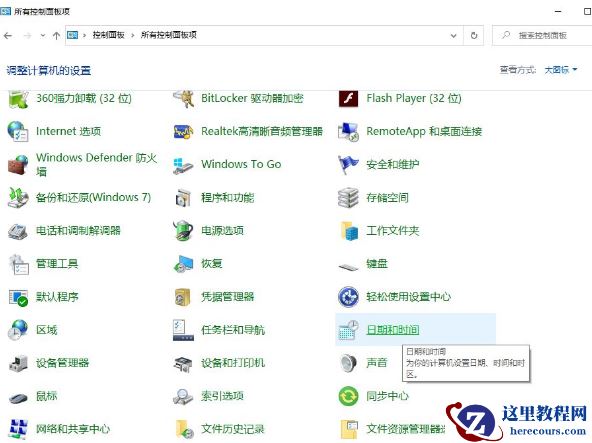
Task: Click Windows Defender 防火墙 icon
Action: 18,165
